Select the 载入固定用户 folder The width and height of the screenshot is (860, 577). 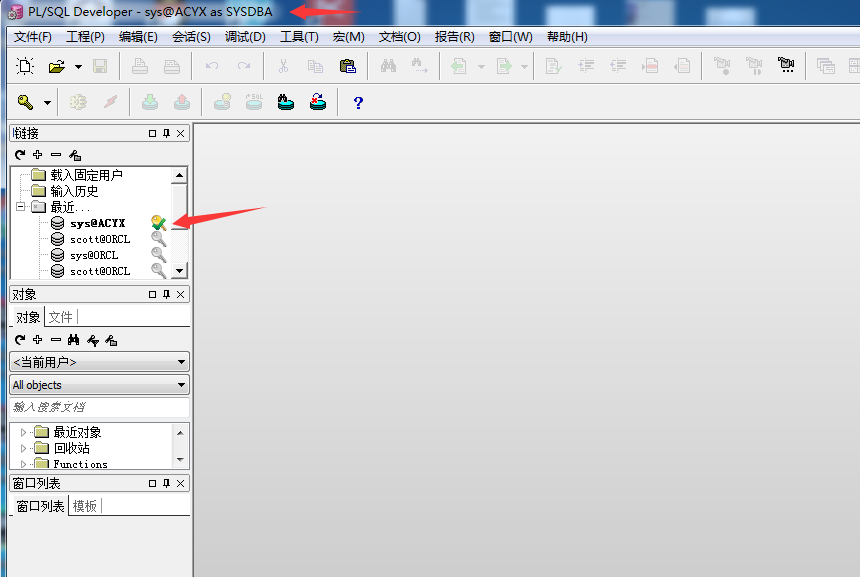(86, 175)
